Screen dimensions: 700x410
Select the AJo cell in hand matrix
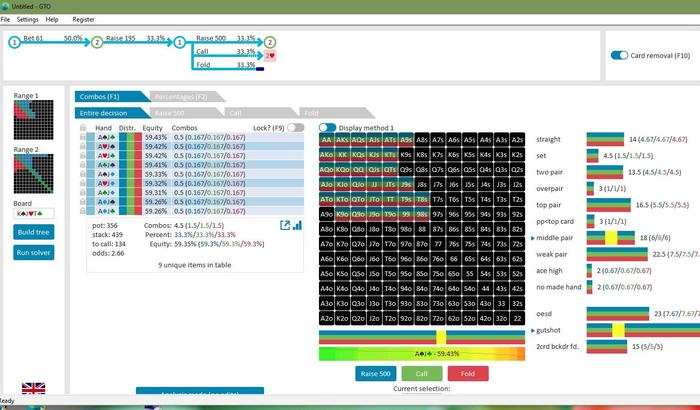tap(327, 184)
